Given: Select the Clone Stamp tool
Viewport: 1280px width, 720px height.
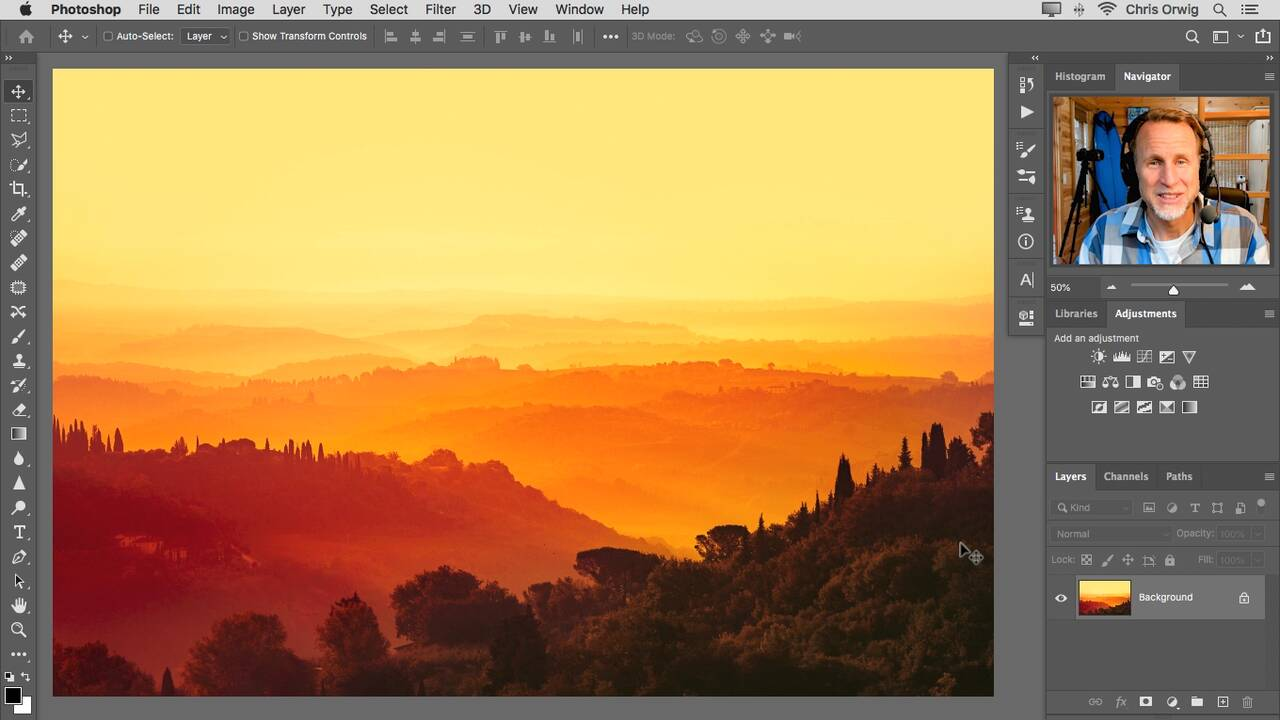Looking at the screenshot, I should pos(18,361).
